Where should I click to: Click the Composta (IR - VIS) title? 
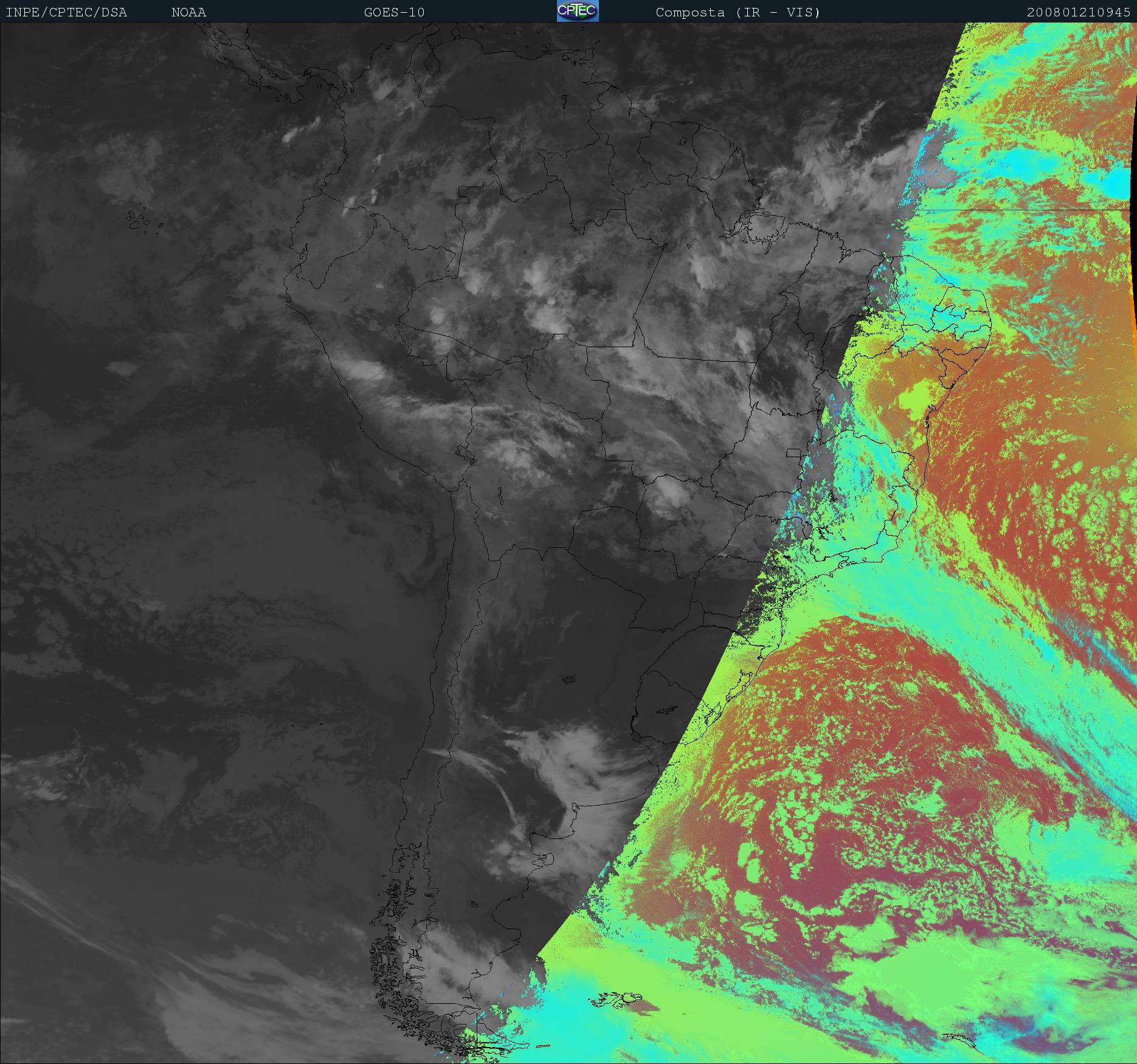[738, 12]
